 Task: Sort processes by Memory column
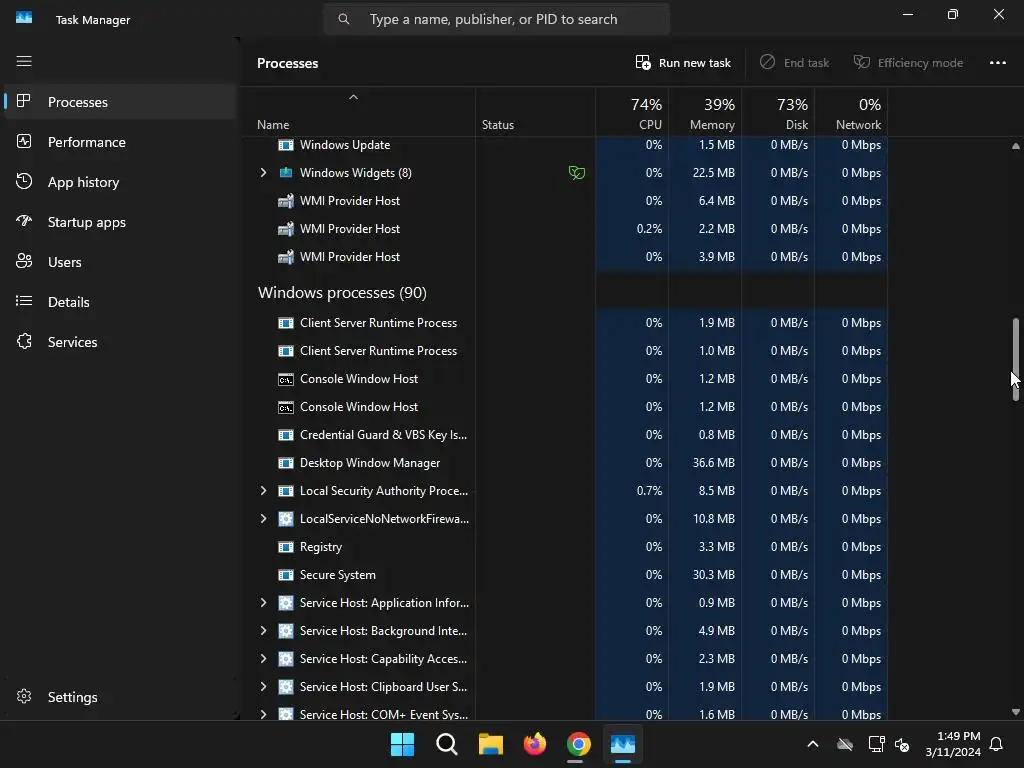point(705,113)
